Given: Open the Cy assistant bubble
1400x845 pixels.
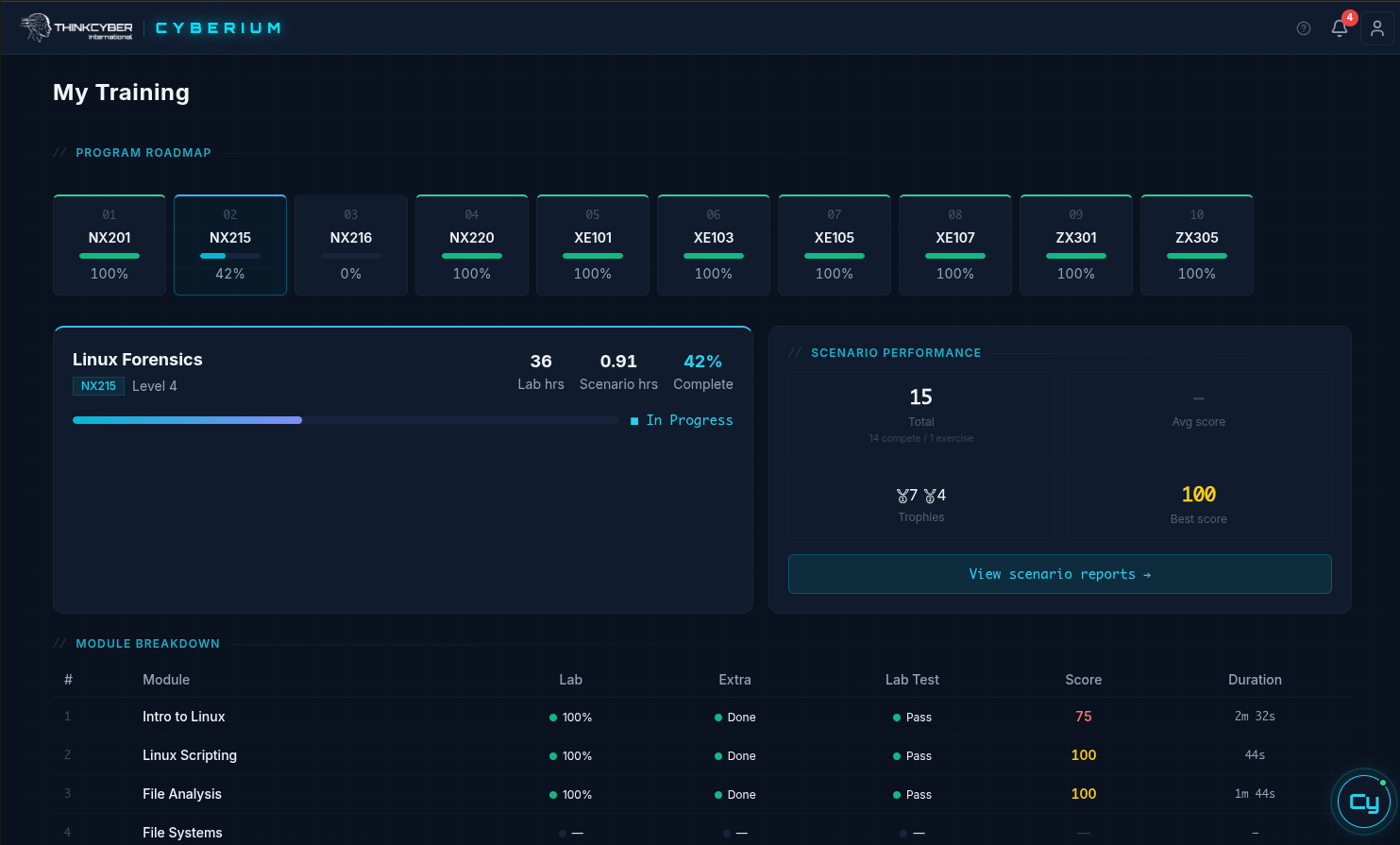Looking at the screenshot, I should click(x=1364, y=803).
